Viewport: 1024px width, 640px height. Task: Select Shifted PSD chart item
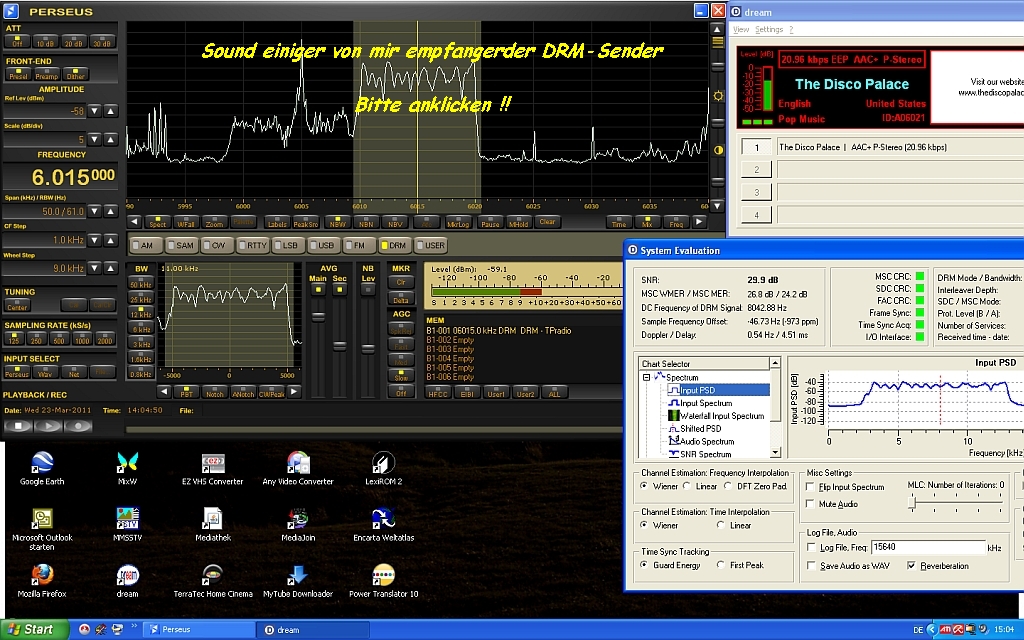click(701, 428)
